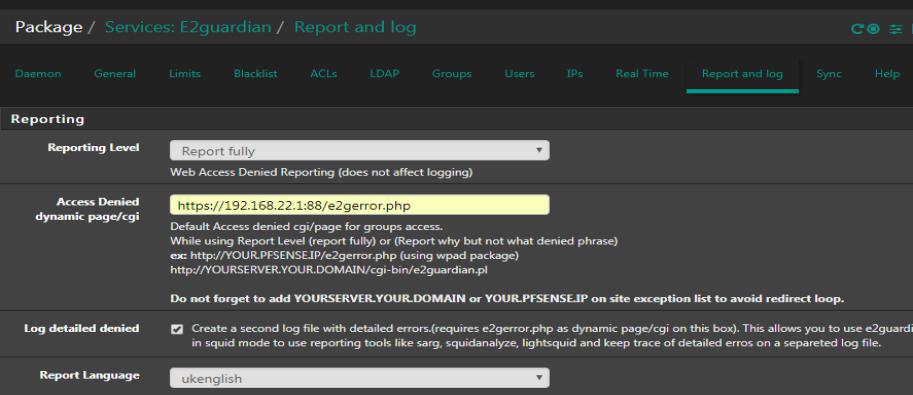Click the Log detailed denied label

pos(82,329)
